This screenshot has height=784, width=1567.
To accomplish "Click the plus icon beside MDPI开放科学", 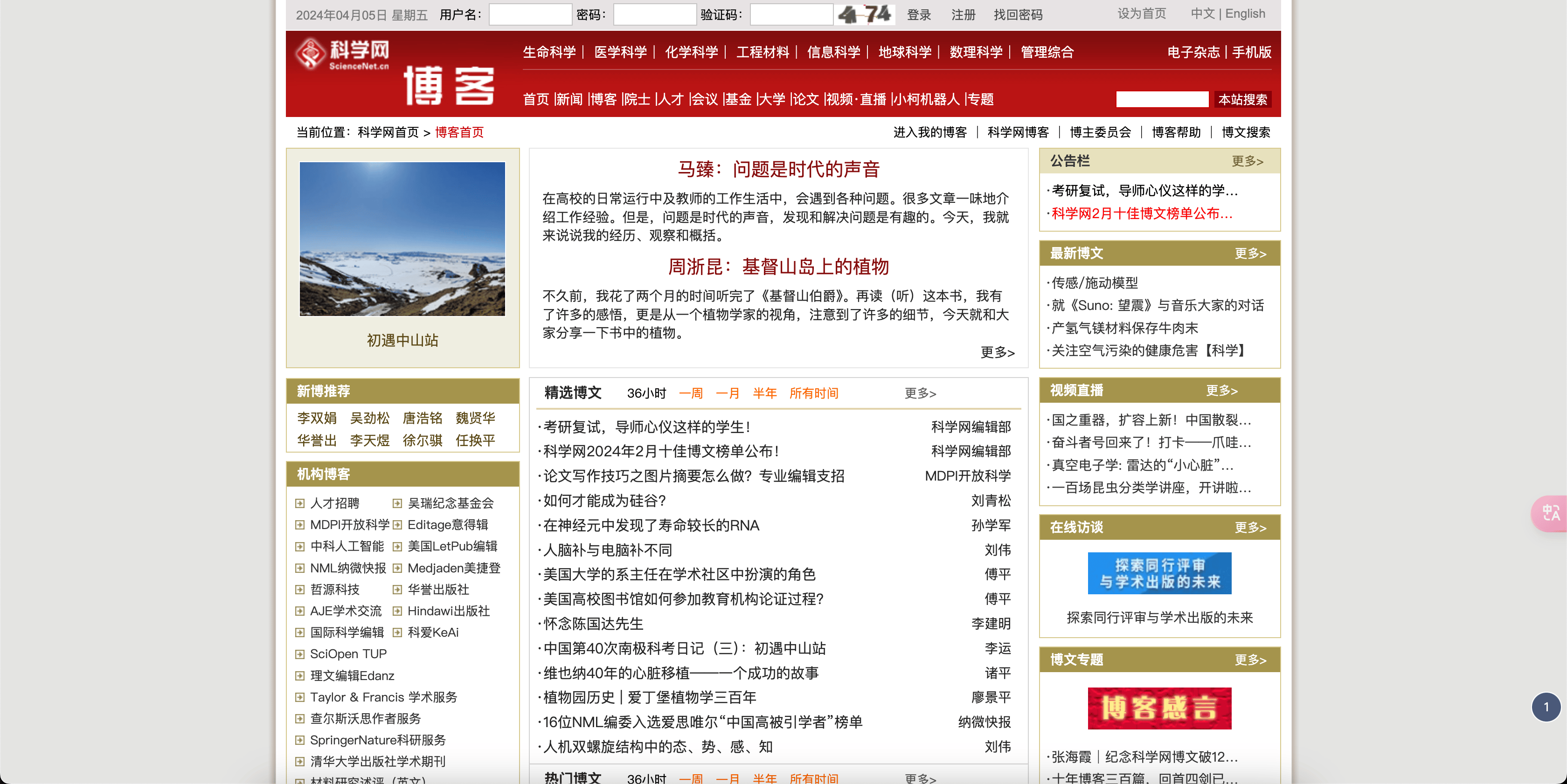I will tap(299, 525).
